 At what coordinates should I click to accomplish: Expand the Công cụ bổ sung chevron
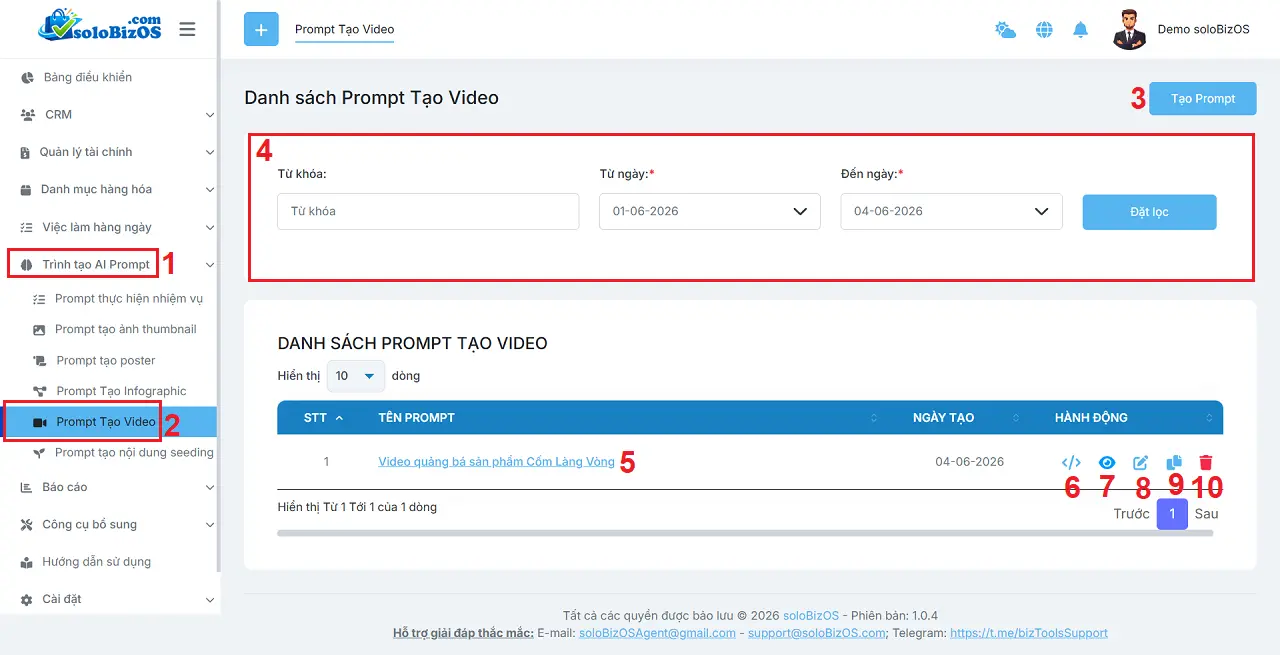point(210,525)
